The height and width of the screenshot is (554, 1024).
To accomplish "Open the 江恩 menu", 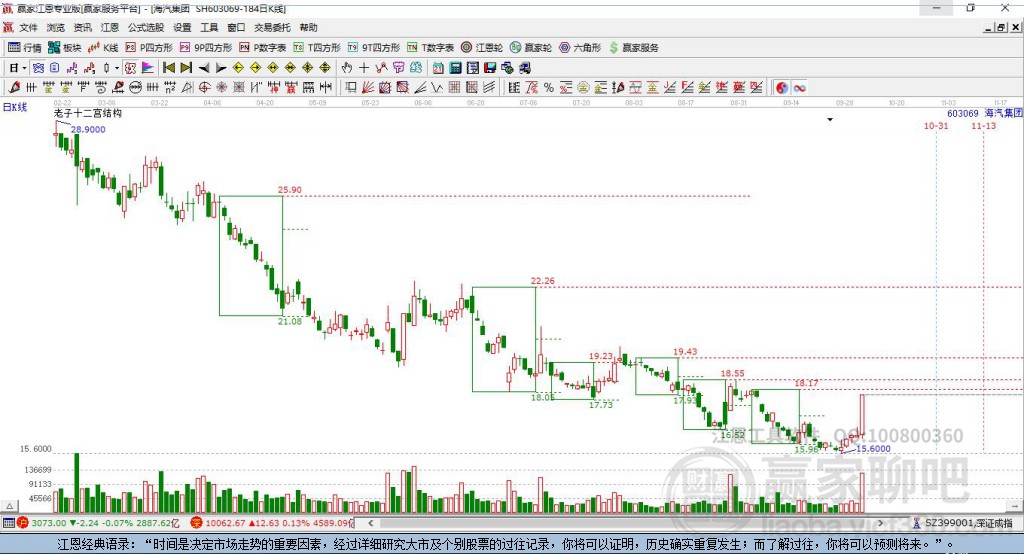I will coord(110,27).
